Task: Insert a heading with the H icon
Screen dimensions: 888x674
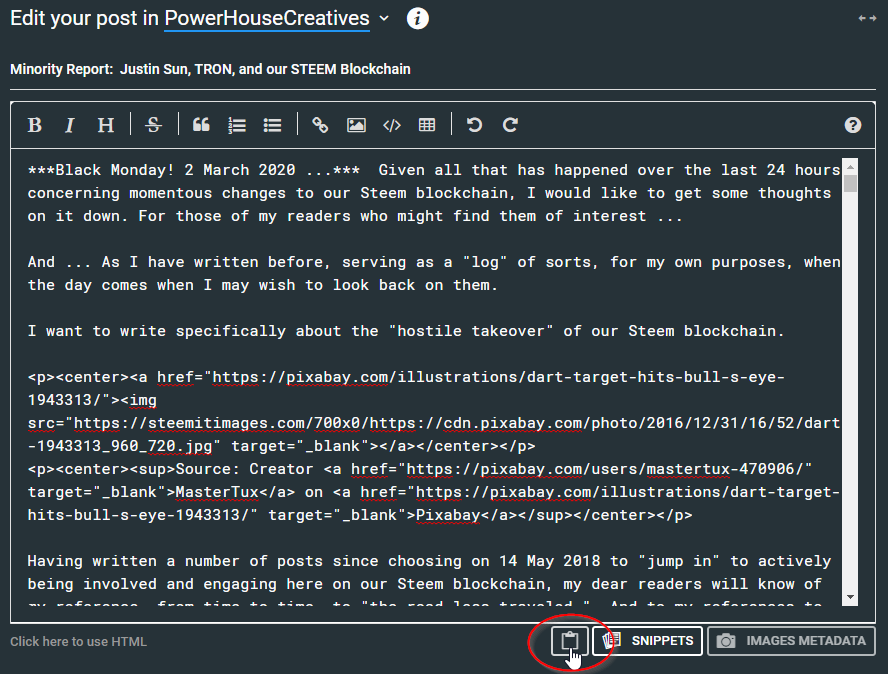Action: tap(105, 125)
